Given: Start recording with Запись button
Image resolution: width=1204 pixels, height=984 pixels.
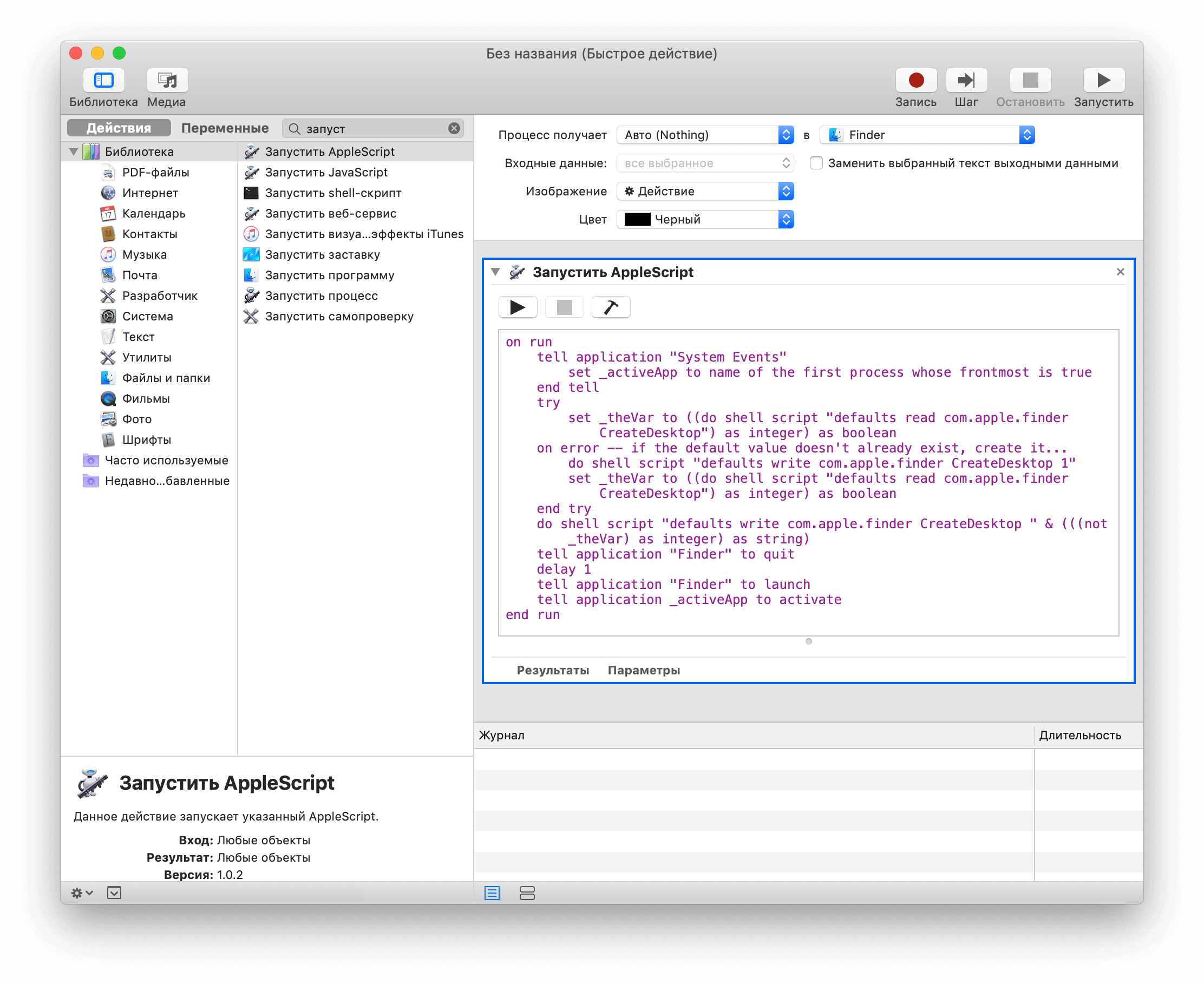Looking at the screenshot, I should click(x=915, y=80).
